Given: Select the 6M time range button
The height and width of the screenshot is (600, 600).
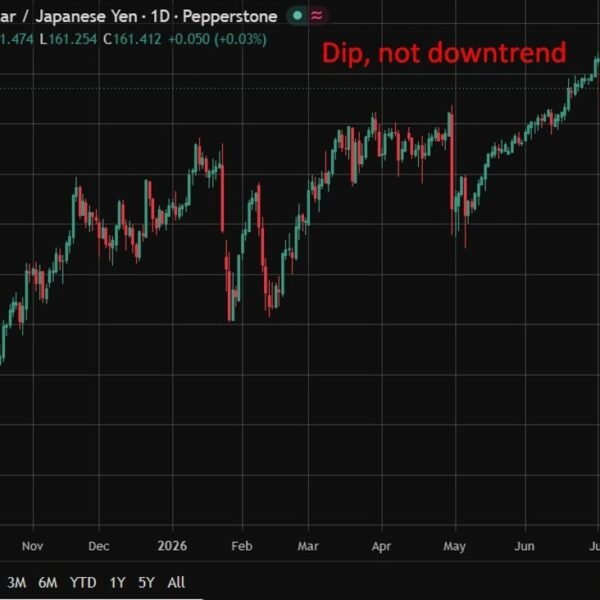Looking at the screenshot, I should click(48, 582).
